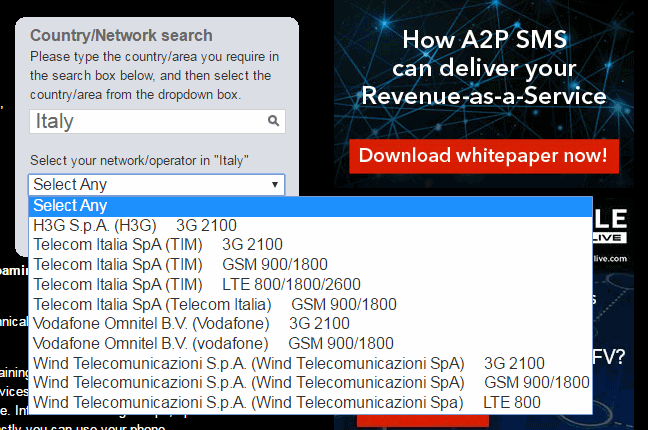
Task: Click Download whitepaper now! button
Action: [484, 156]
